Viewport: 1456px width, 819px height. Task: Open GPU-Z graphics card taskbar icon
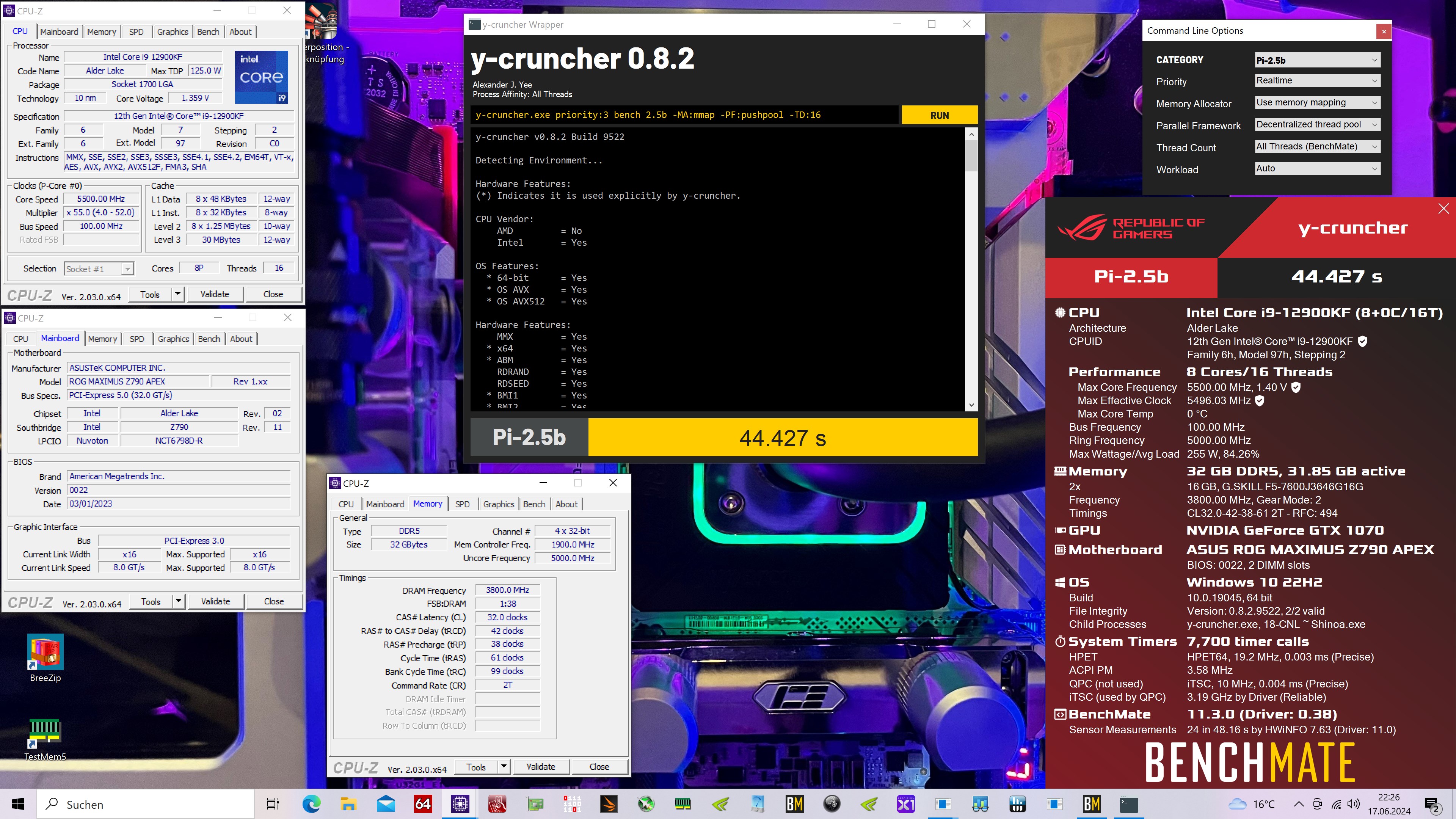[535, 804]
